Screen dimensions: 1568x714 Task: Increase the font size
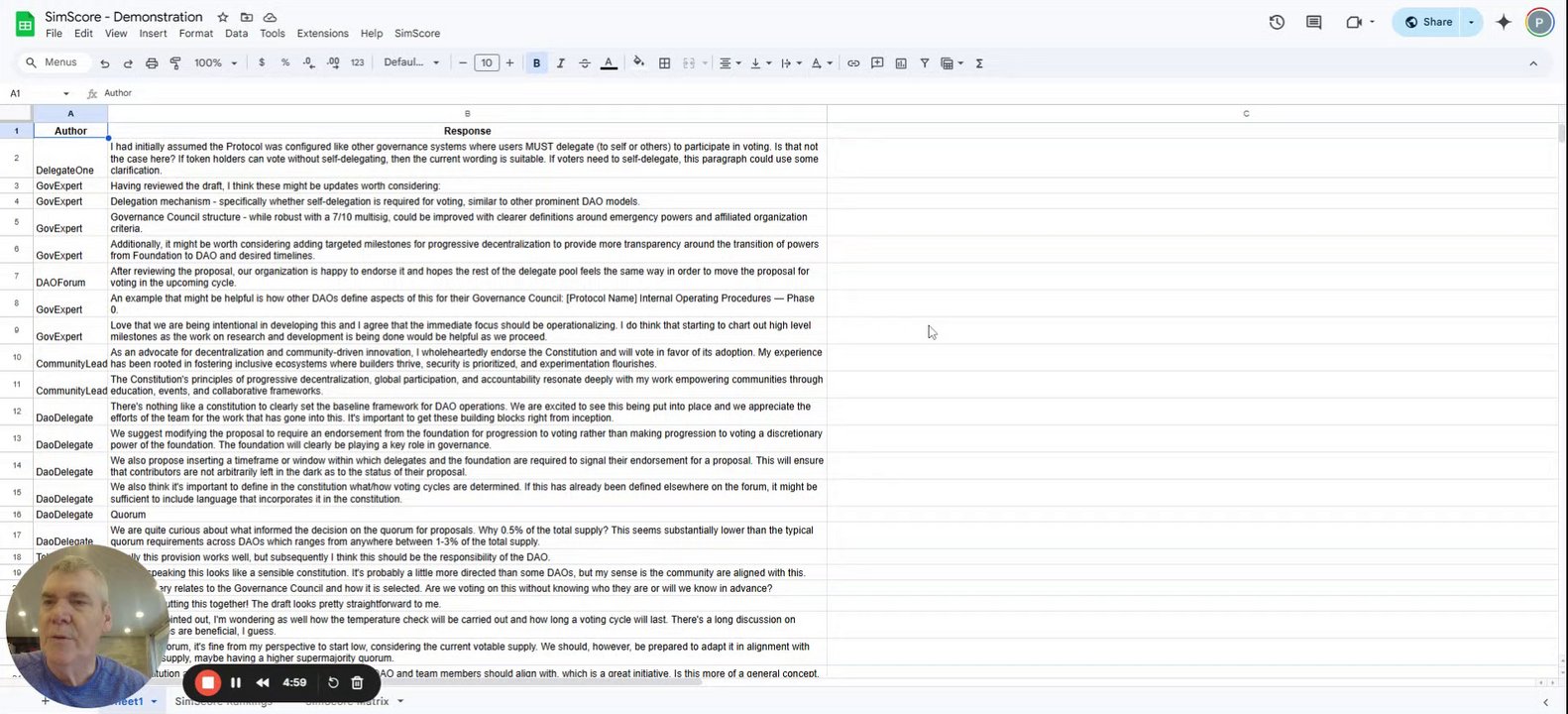click(509, 62)
